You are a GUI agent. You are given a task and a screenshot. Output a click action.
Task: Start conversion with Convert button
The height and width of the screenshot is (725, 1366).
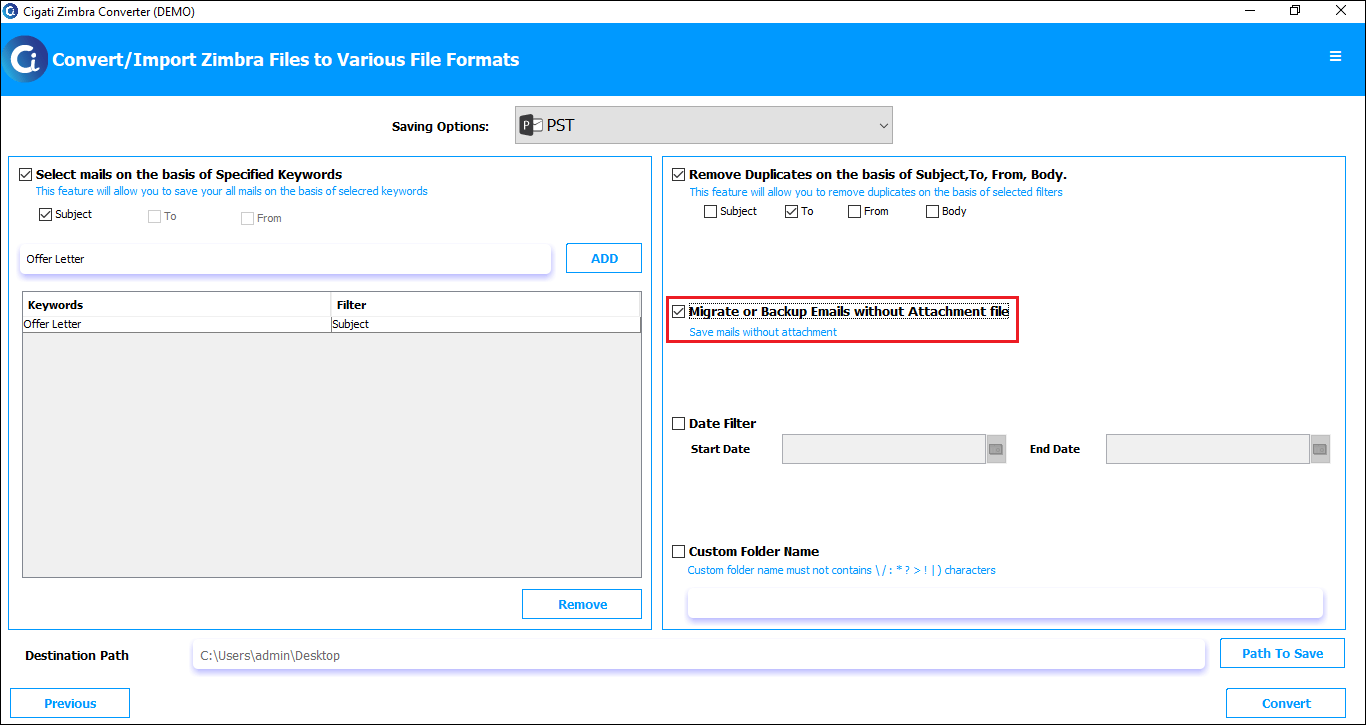point(1286,703)
